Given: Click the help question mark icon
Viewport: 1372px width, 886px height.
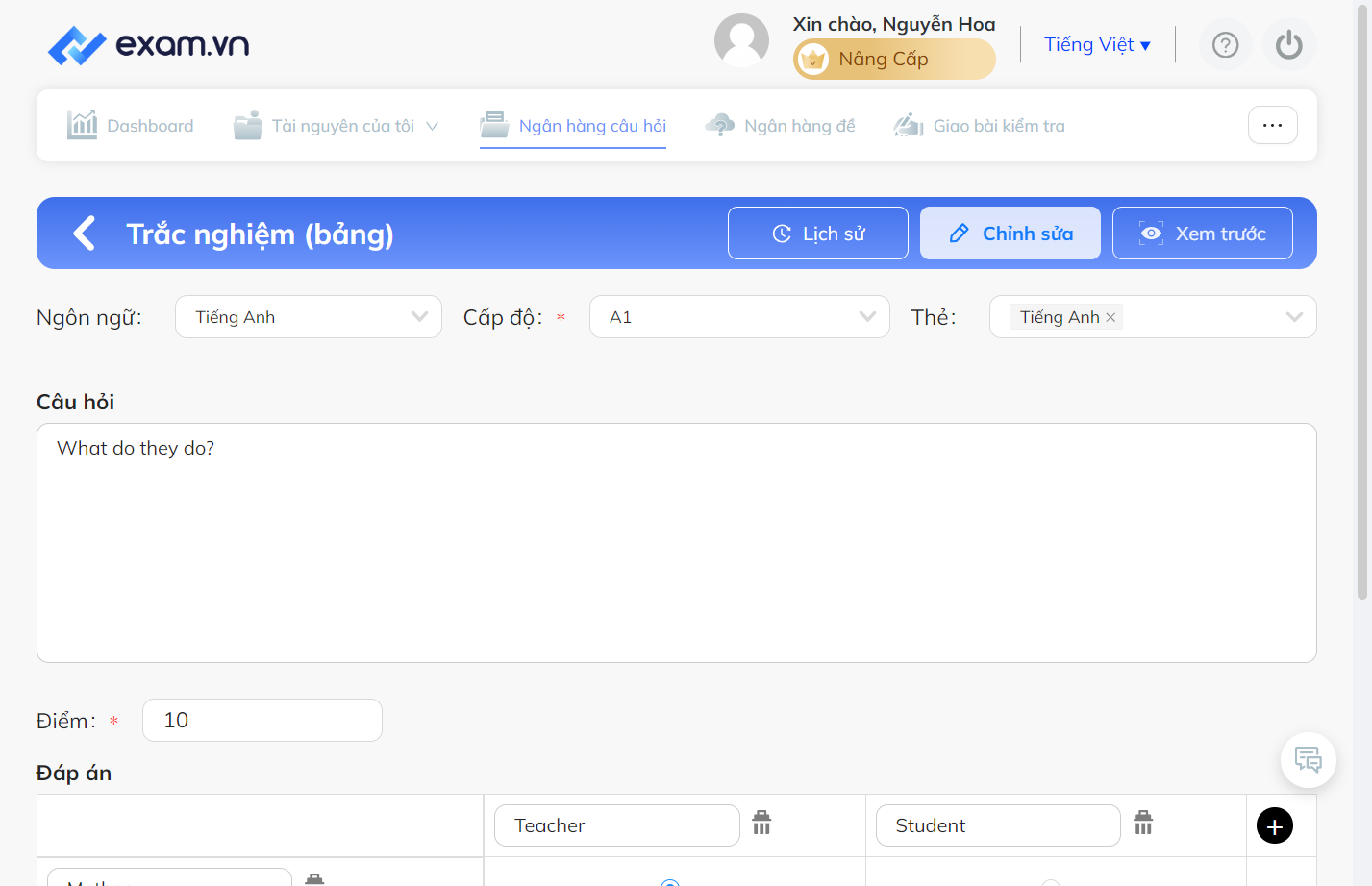Looking at the screenshot, I should 1225,45.
